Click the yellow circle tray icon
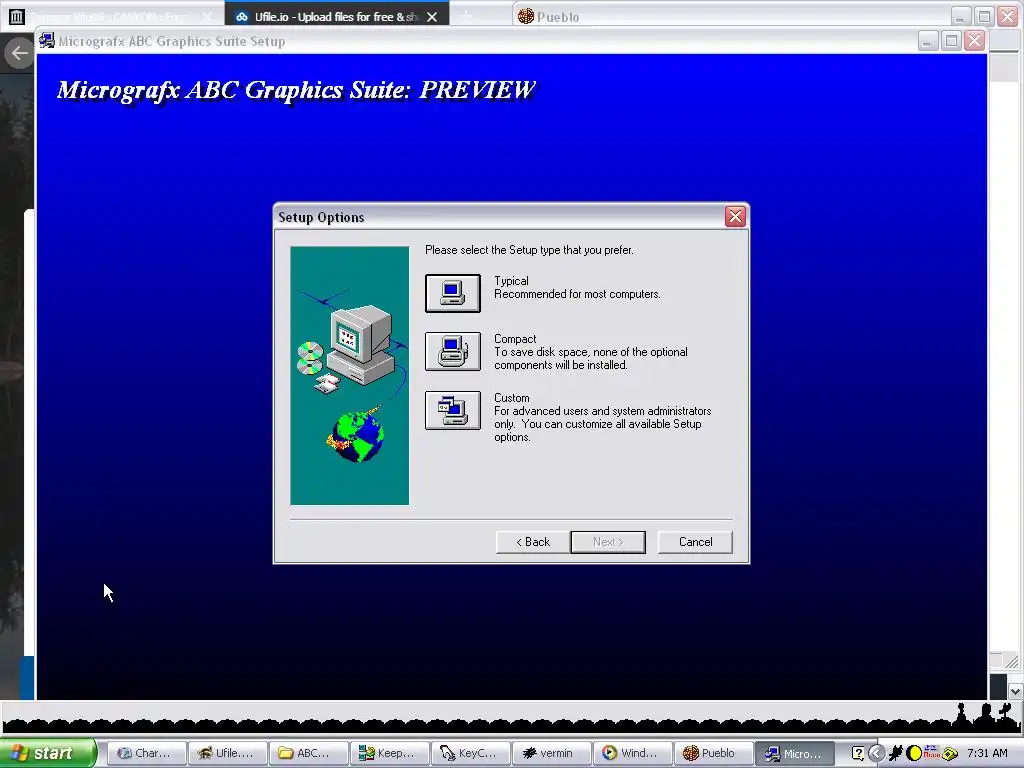 coord(914,754)
